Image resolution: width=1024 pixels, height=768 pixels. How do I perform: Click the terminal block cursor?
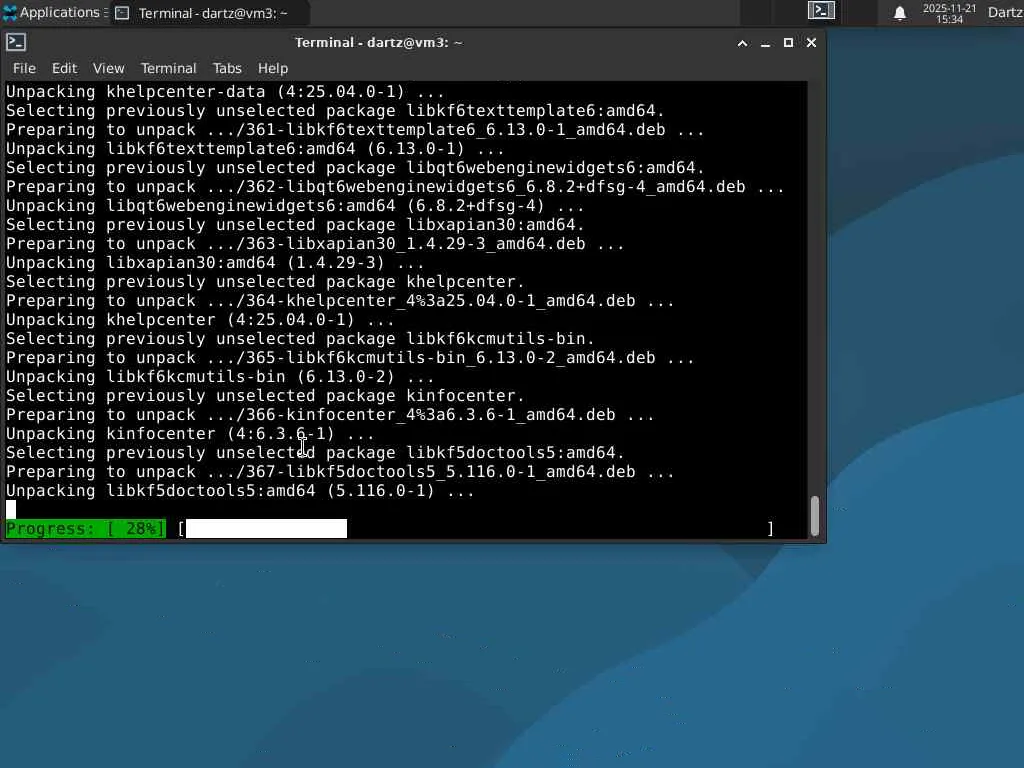click(x=11, y=509)
